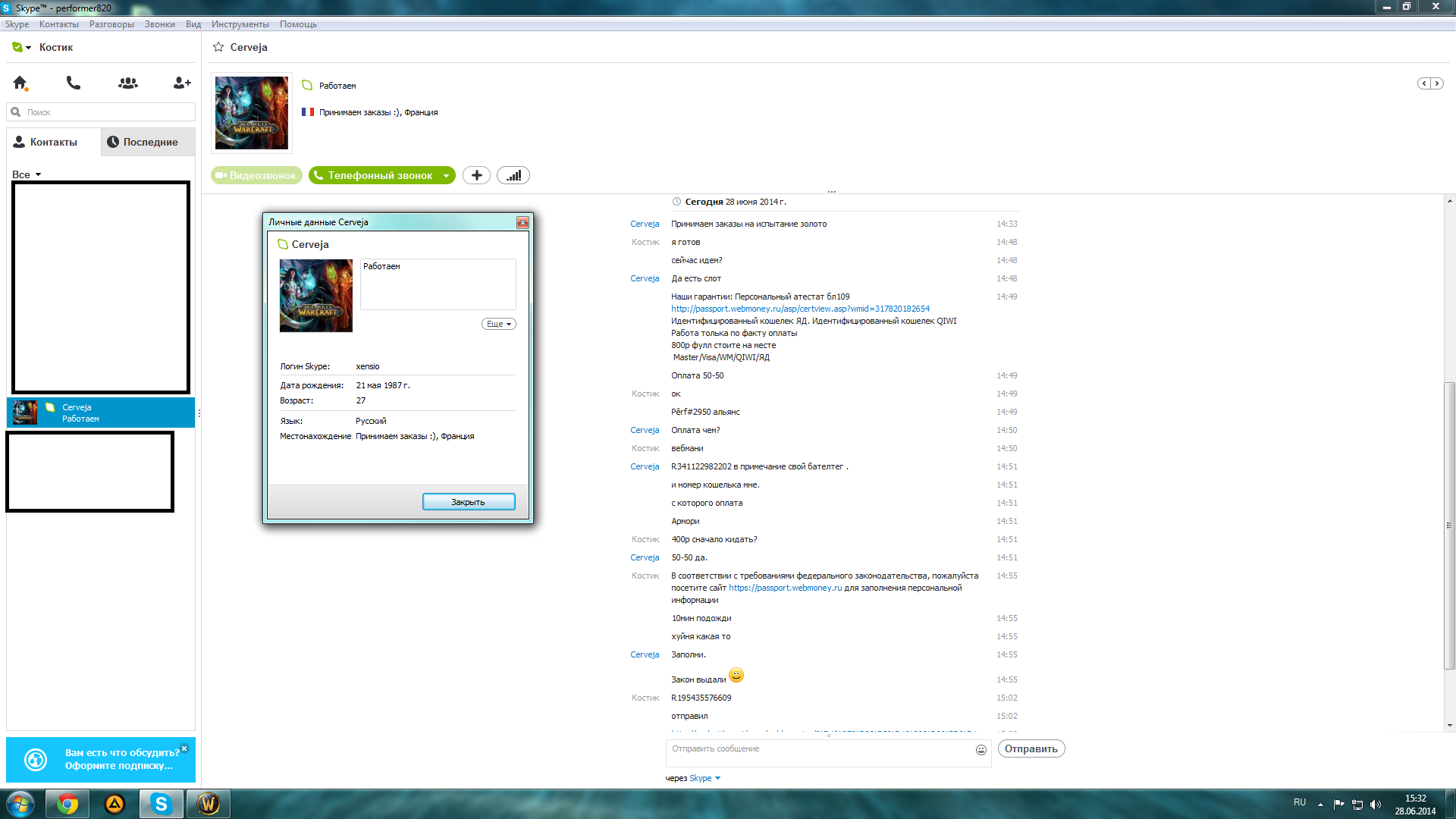
Task: Open the Инструменты menu
Action: pos(240,24)
